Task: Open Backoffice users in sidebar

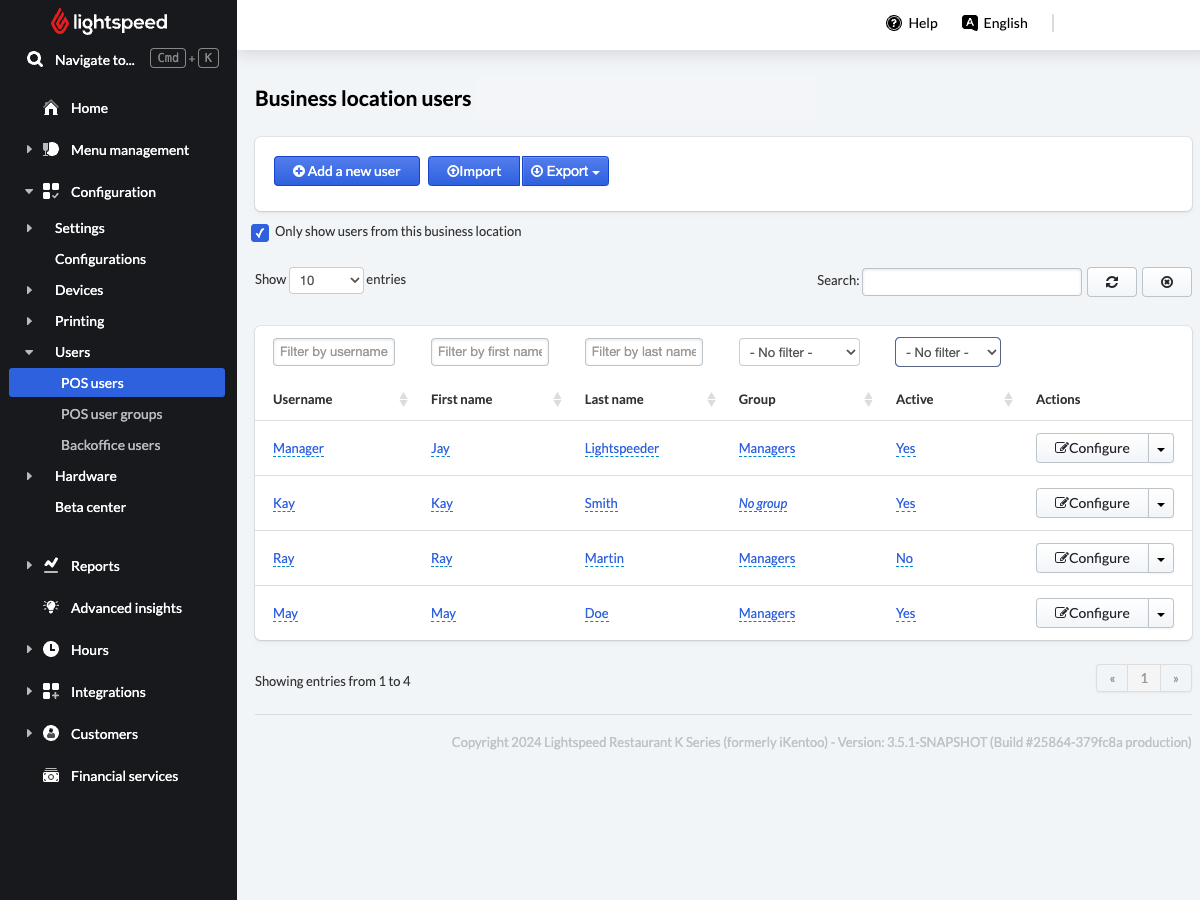Action: (x=110, y=445)
